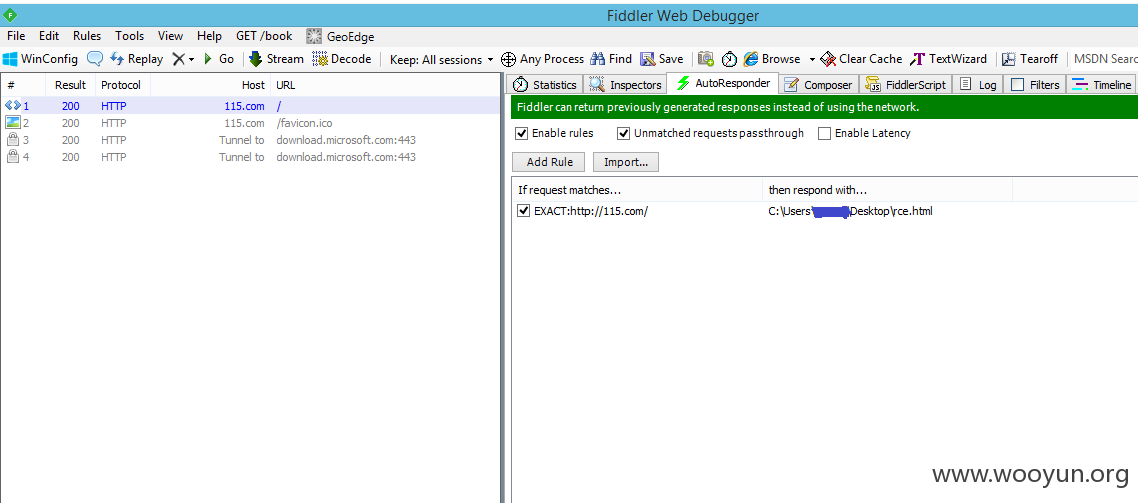The height and width of the screenshot is (503, 1138).
Task: Replay the selected session
Action: 136,60
